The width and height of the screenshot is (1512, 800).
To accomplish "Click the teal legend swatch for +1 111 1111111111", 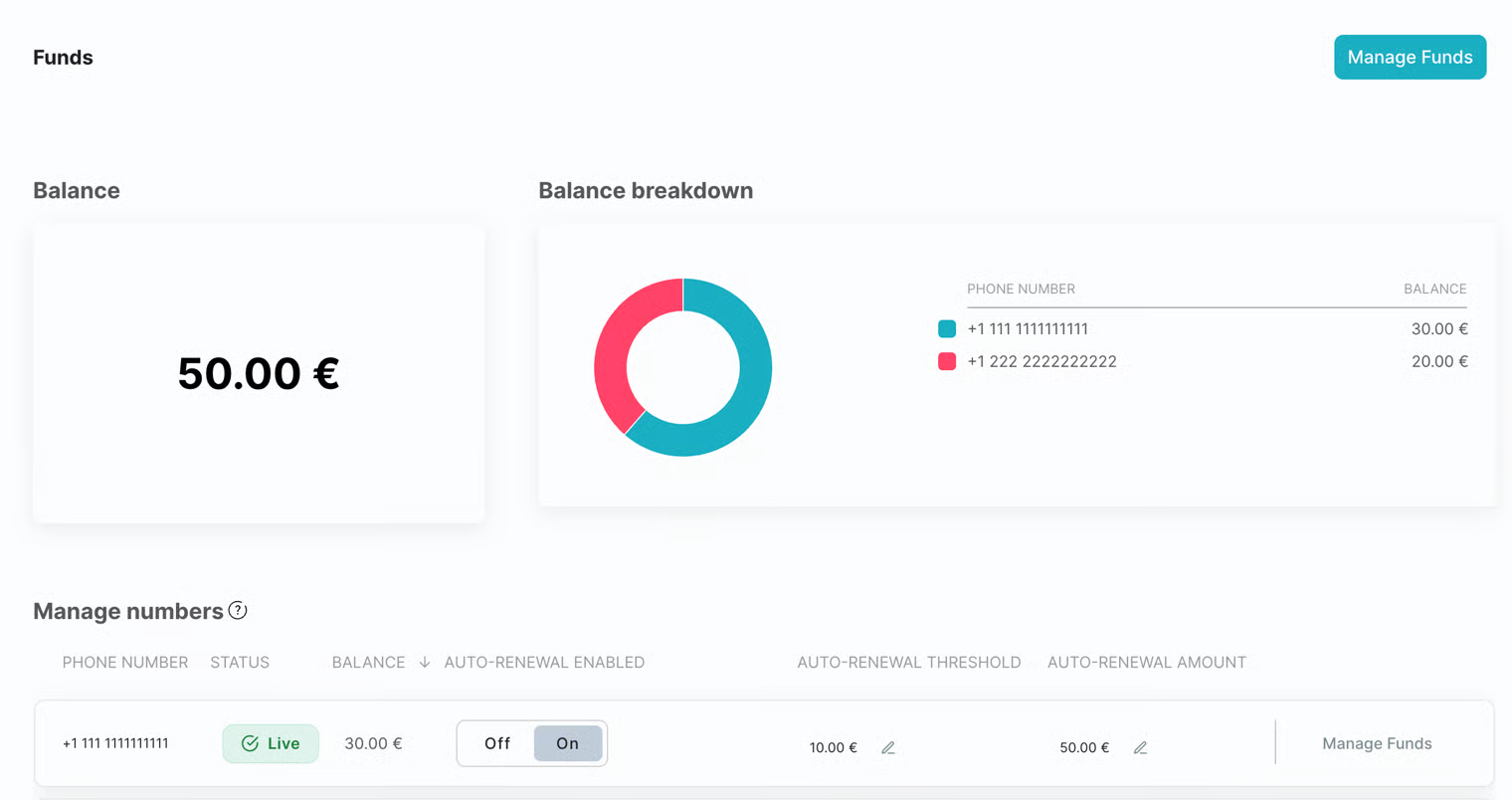I will pyautogui.click(x=947, y=328).
